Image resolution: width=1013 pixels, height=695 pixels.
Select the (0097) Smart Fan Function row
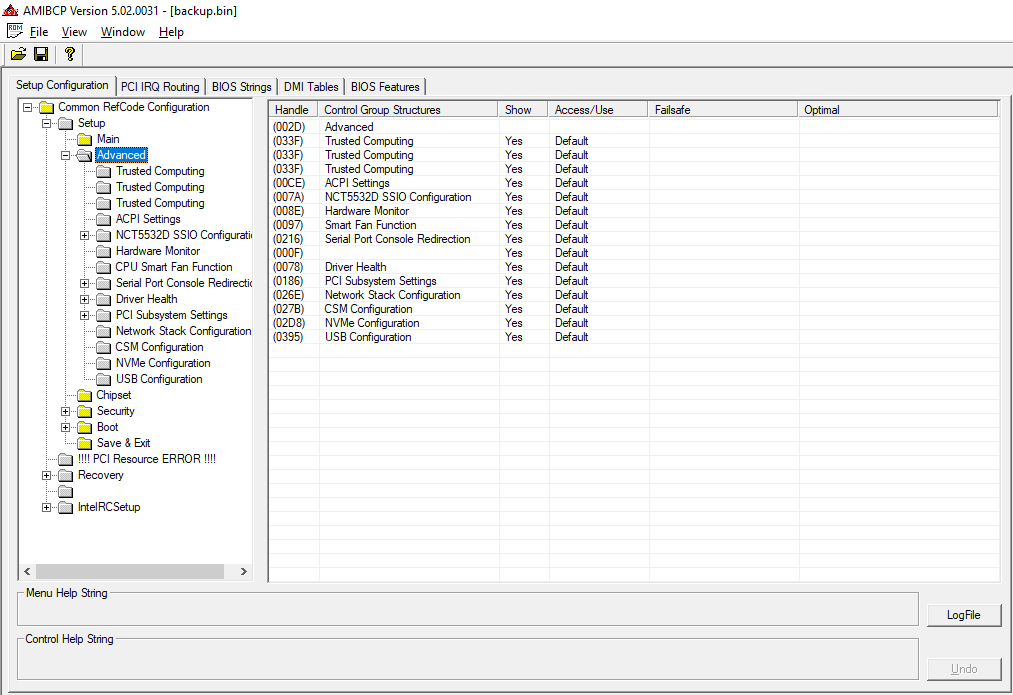(634, 225)
